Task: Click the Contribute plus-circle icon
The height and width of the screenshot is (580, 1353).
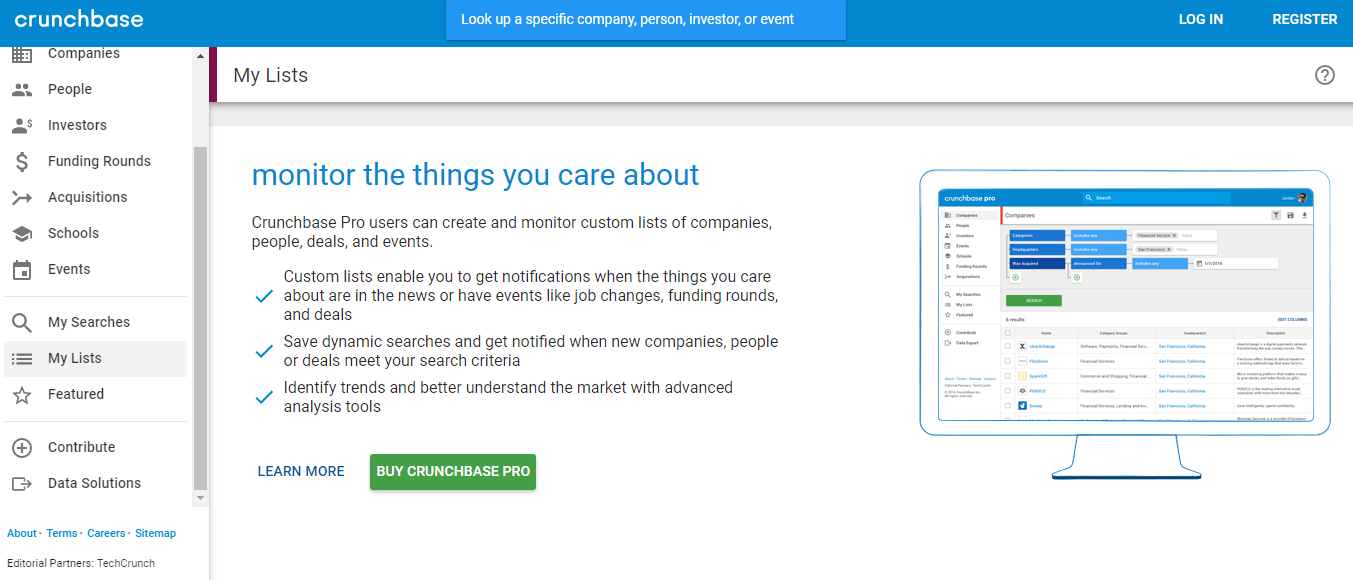Action: coord(22,448)
